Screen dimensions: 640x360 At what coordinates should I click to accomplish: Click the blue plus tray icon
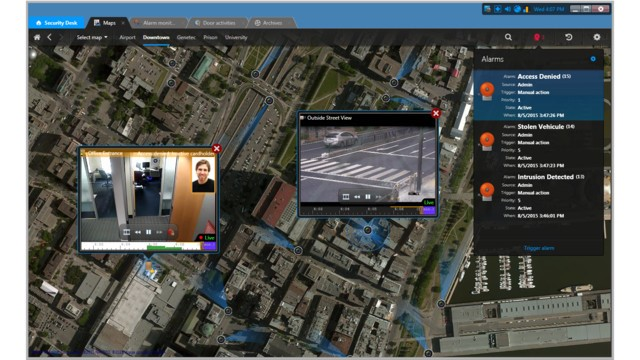[x=498, y=9]
